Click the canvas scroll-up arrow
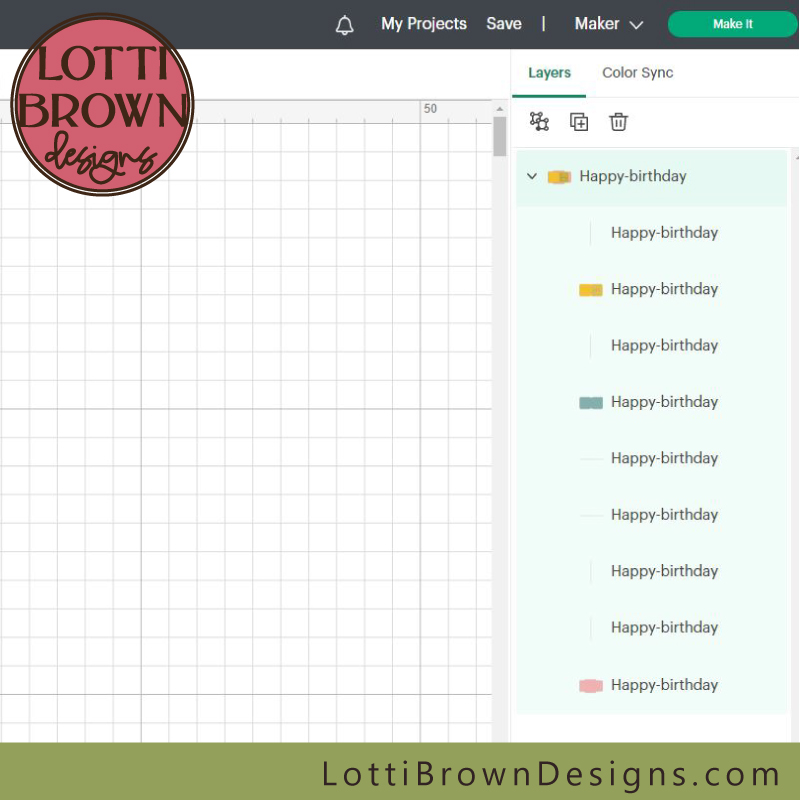The height and width of the screenshot is (800, 800). pyautogui.click(x=499, y=109)
